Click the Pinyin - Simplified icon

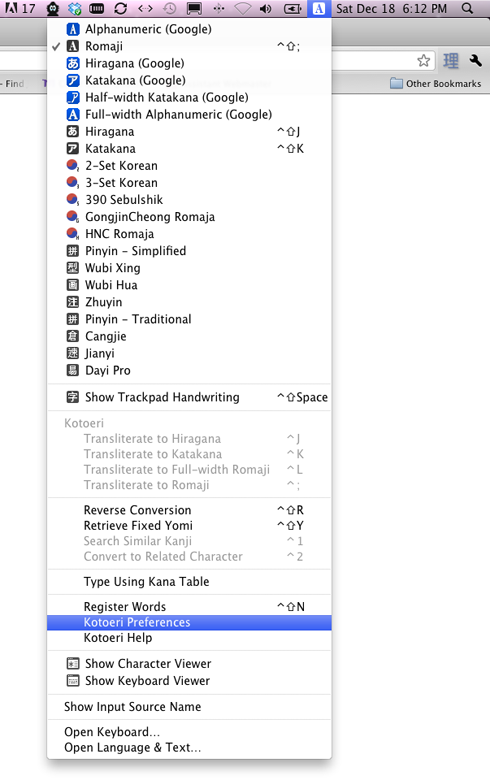73,251
